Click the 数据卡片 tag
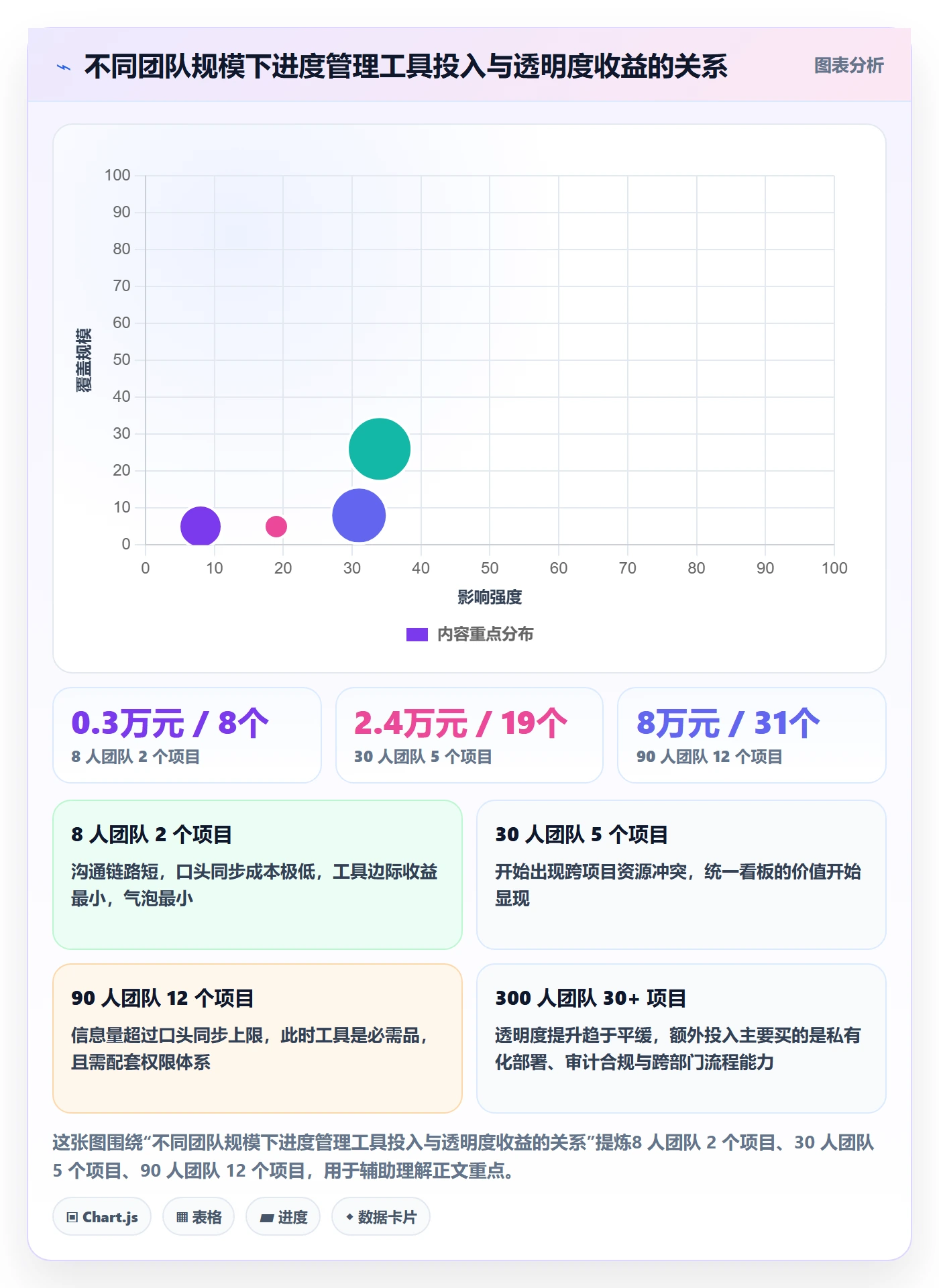This screenshot has width=939, height=1288. tap(381, 1217)
